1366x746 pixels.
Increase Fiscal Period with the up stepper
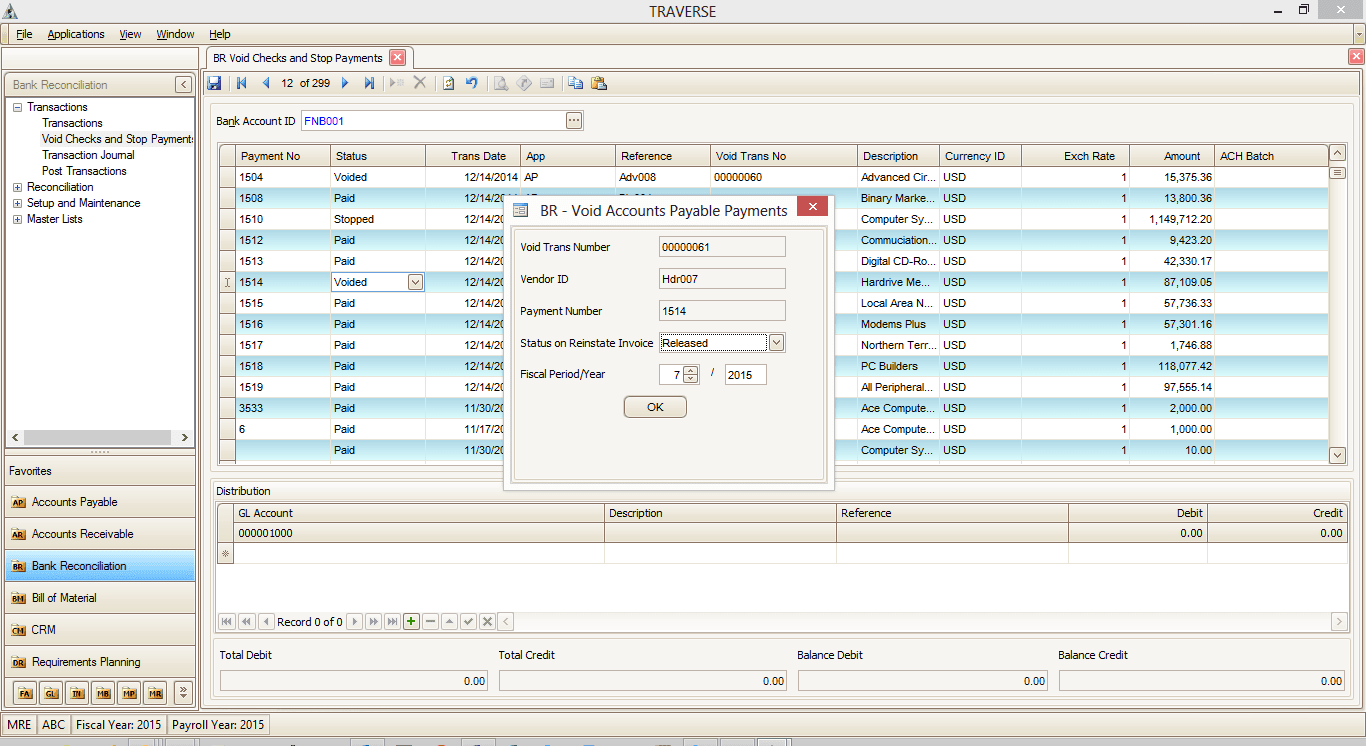[691, 370]
